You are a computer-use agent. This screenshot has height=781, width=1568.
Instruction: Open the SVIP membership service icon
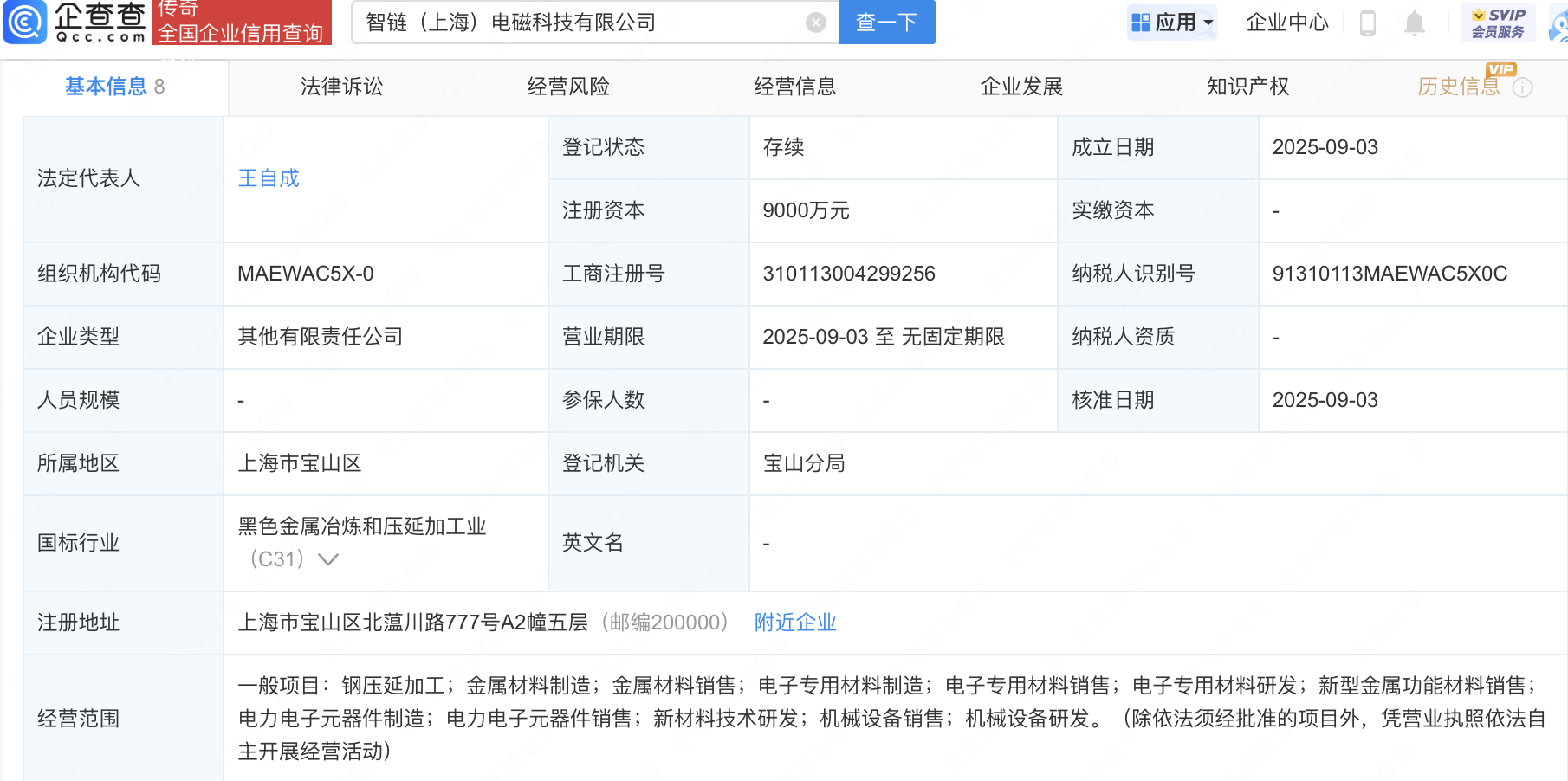pyautogui.click(x=1498, y=23)
